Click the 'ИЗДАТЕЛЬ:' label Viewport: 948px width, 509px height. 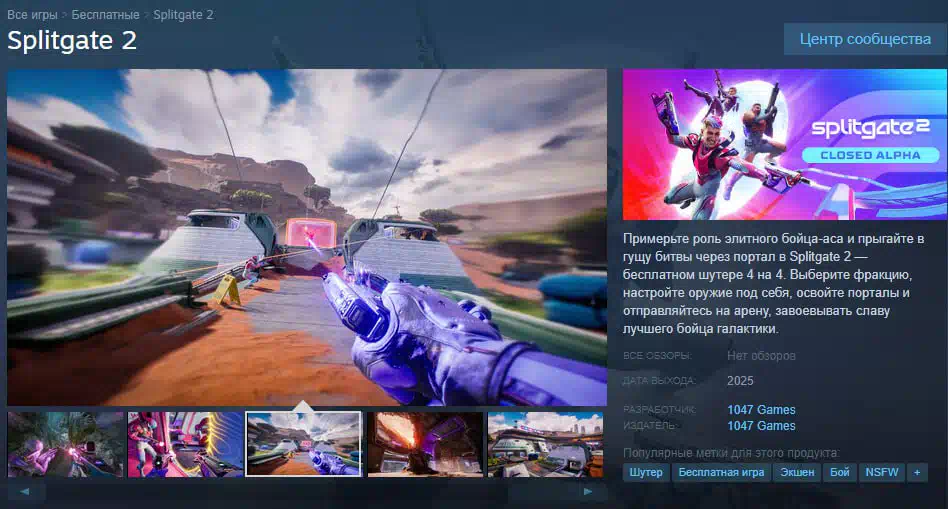[649, 426]
